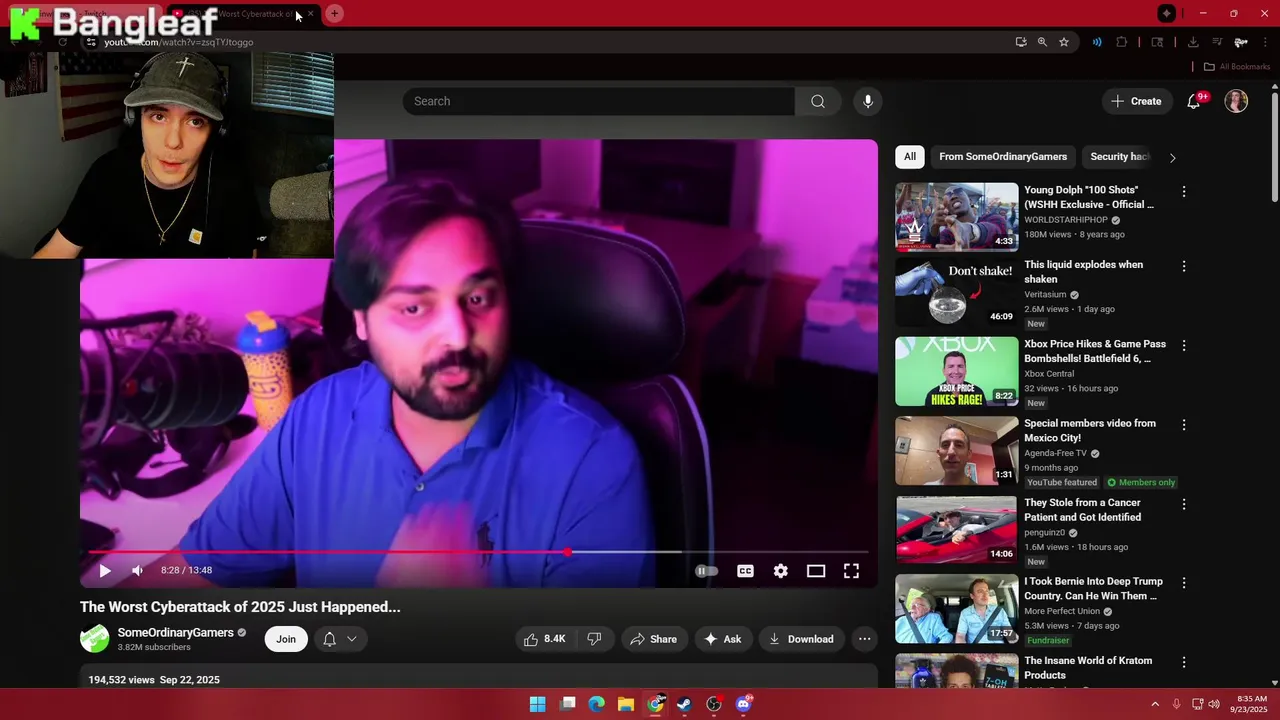Open browser downloads icon
The height and width of the screenshot is (720, 1280).
point(1193,42)
